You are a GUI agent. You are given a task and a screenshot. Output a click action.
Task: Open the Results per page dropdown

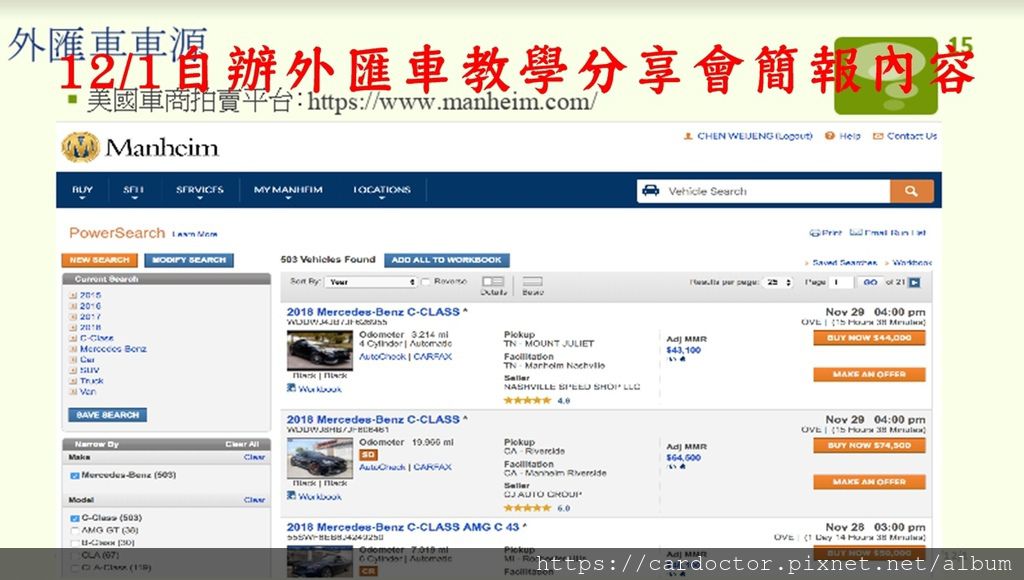[x=778, y=282]
